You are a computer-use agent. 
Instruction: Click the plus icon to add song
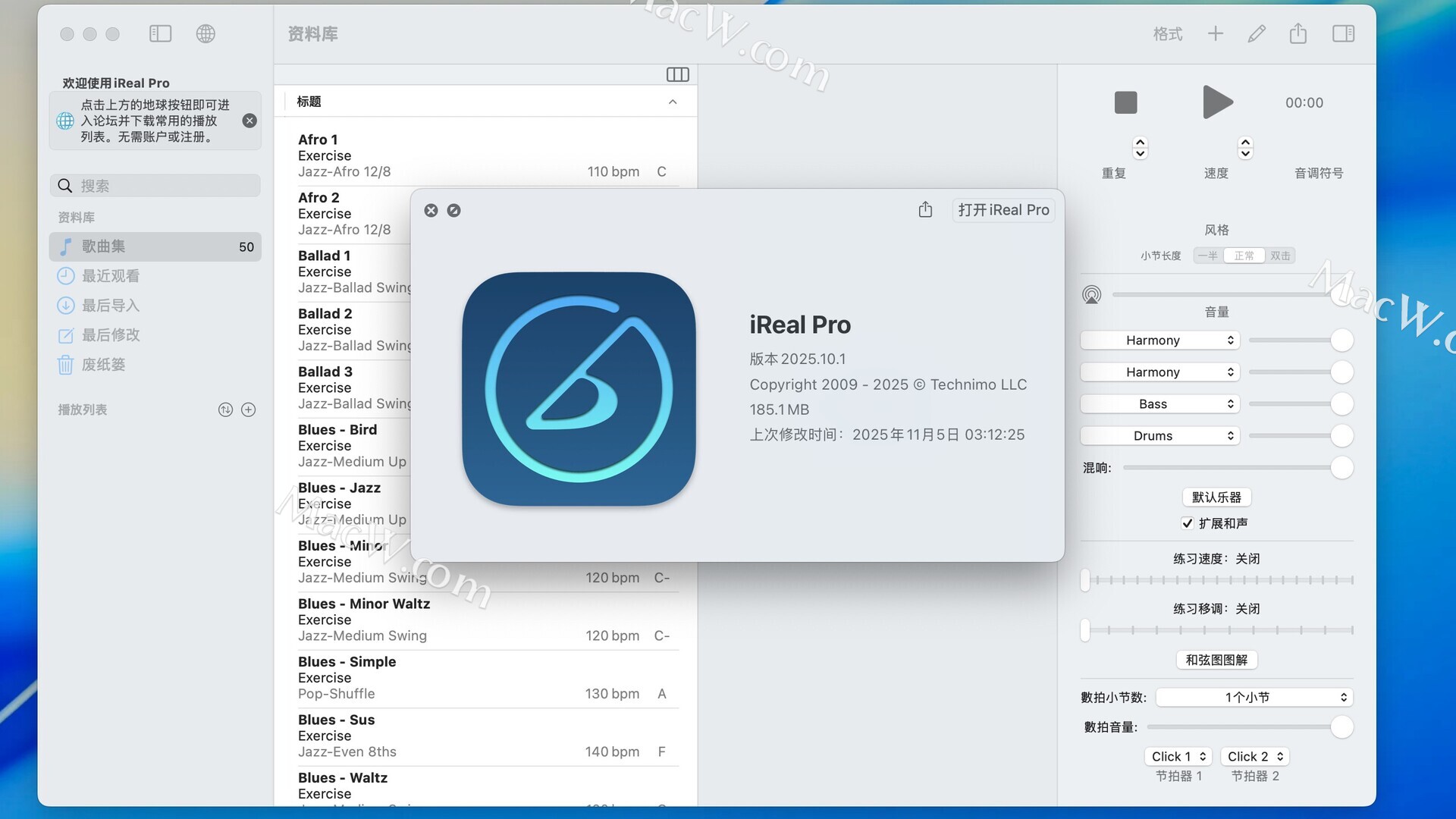(1216, 33)
